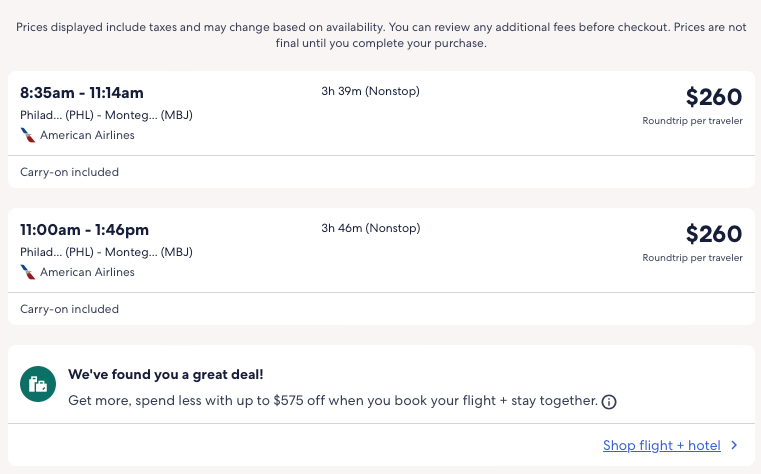
Task: Click 3h 39m (Nonstop) duration text
Action: [x=370, y=92]
